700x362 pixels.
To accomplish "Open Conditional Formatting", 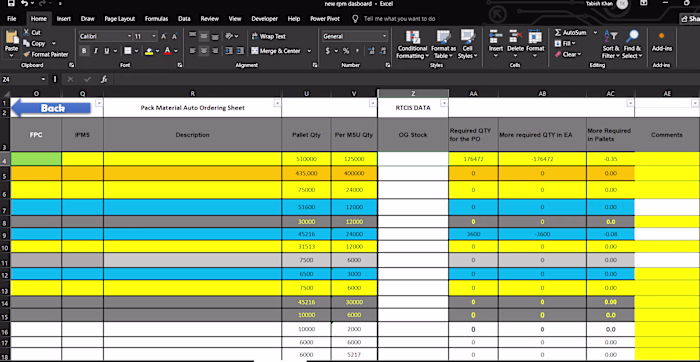I will point(412,45).
